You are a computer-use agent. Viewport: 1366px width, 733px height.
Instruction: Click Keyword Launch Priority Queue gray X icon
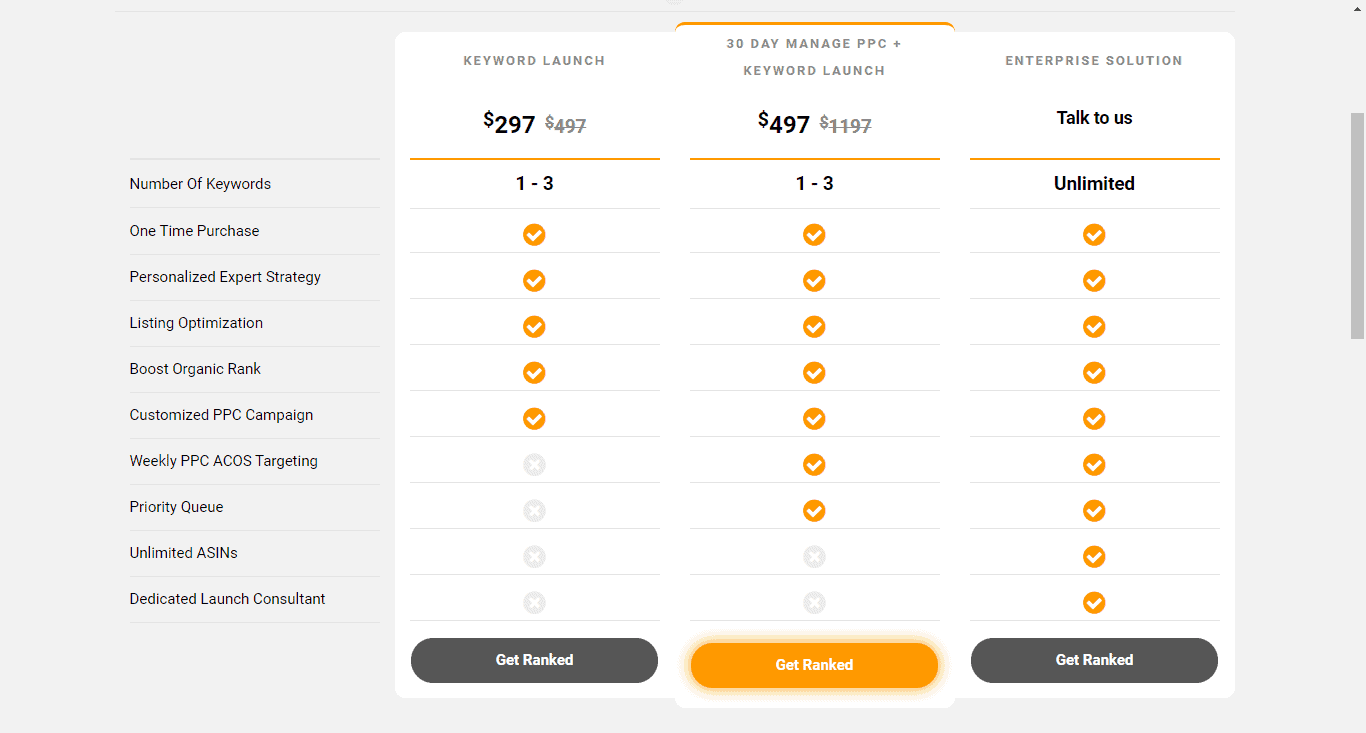click(534, 511)
